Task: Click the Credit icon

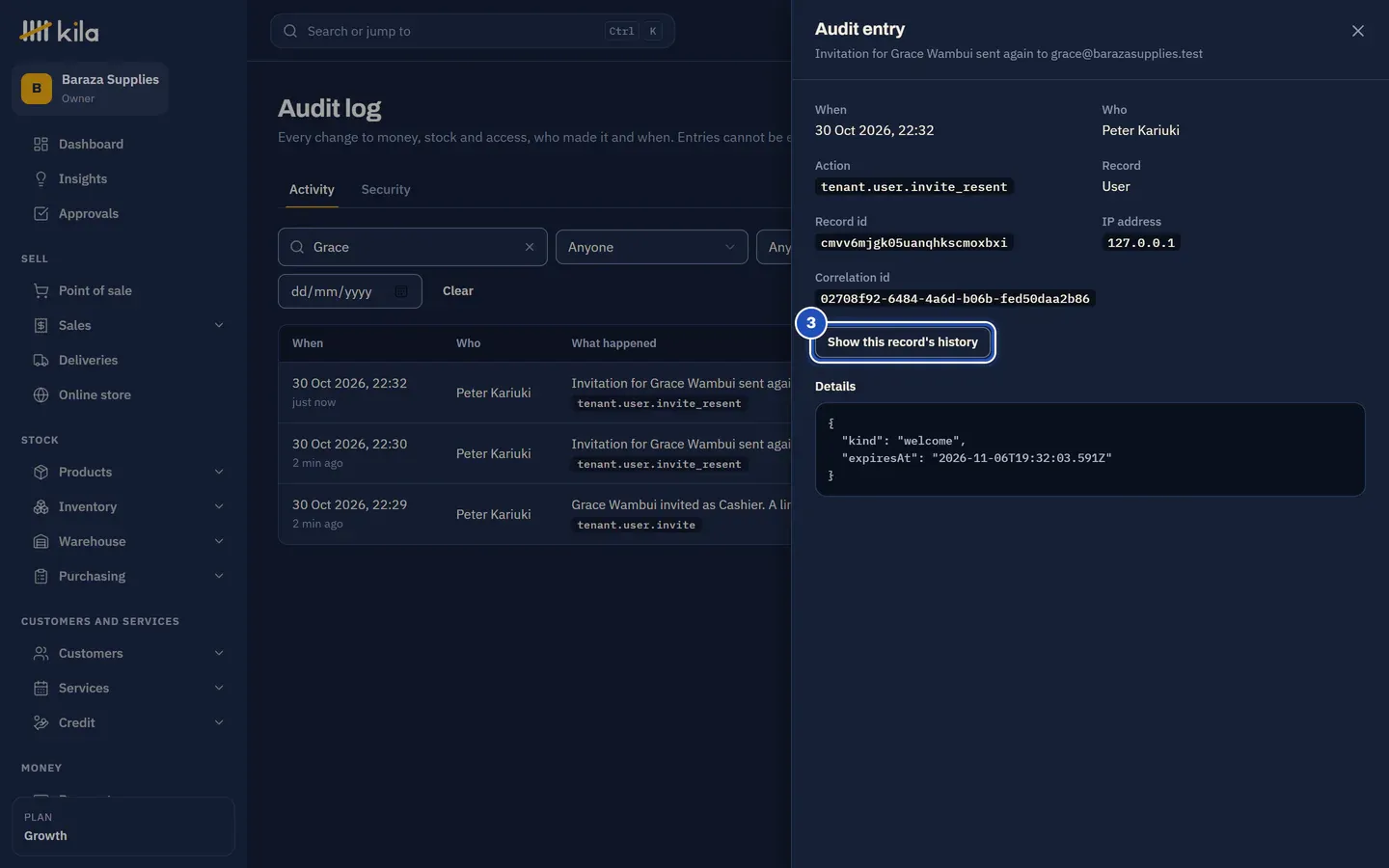Action: click(x=41, y=722)
